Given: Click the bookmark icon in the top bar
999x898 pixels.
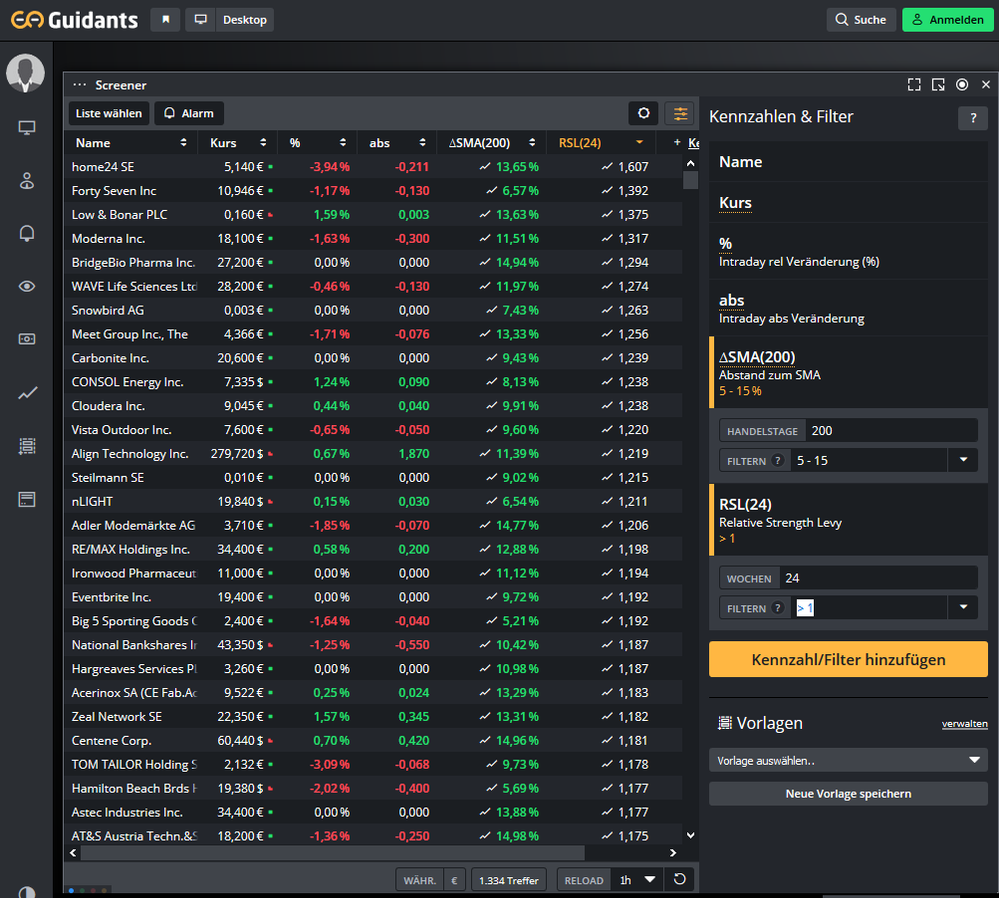Looking at the screenshot, I should (x=165, y=19).
